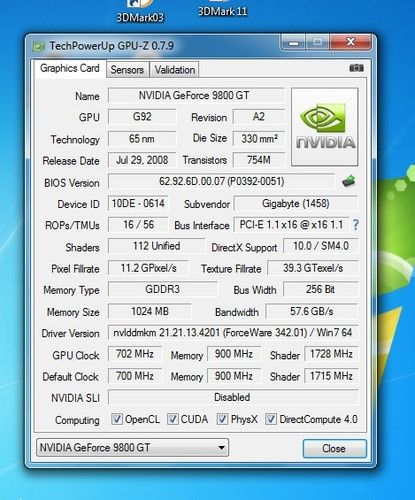
Task: Click the 256 Bit bus width value
Action: (321, 289)
